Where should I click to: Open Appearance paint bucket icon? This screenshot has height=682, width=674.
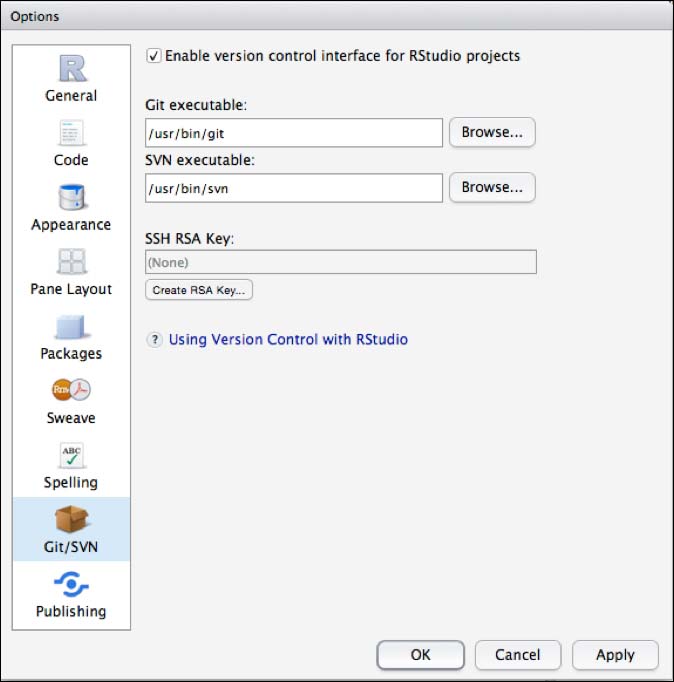[x=72, y=197]
